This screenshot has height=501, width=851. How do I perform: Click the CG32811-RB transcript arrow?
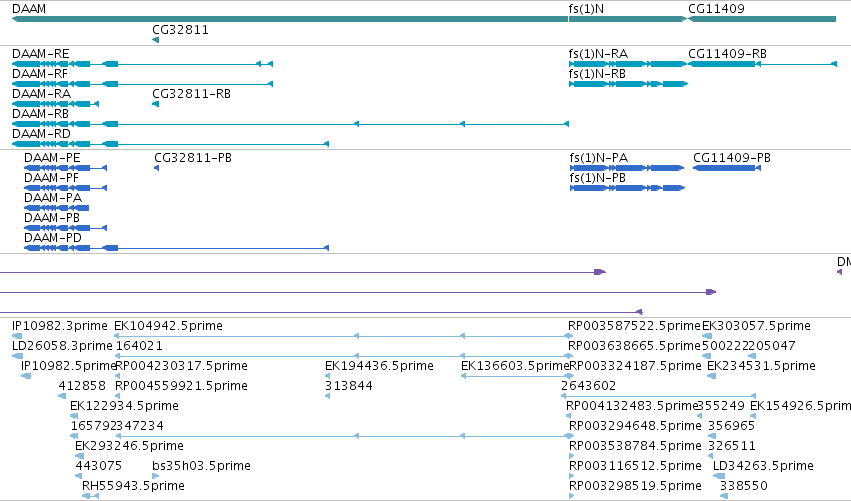156,104
